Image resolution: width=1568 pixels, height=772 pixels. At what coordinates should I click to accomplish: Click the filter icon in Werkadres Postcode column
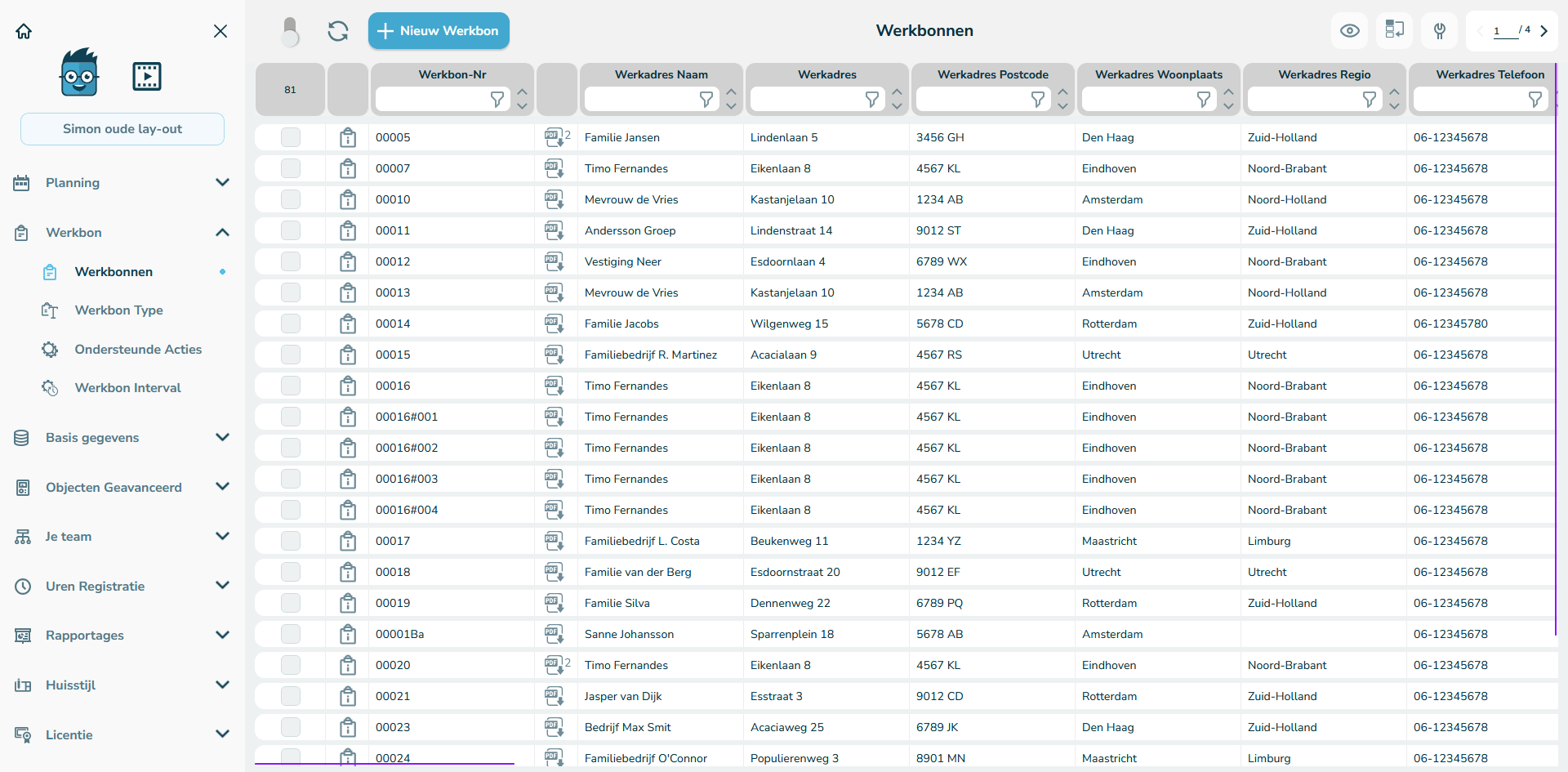[1037, 99]
